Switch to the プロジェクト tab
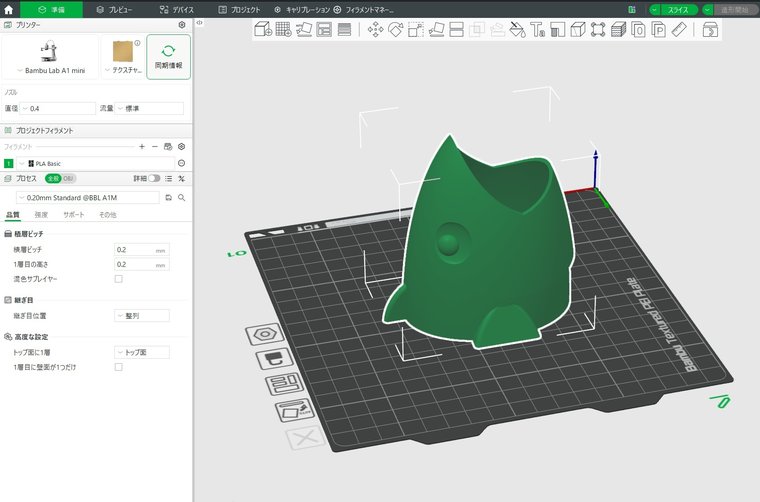 (239, 9)
